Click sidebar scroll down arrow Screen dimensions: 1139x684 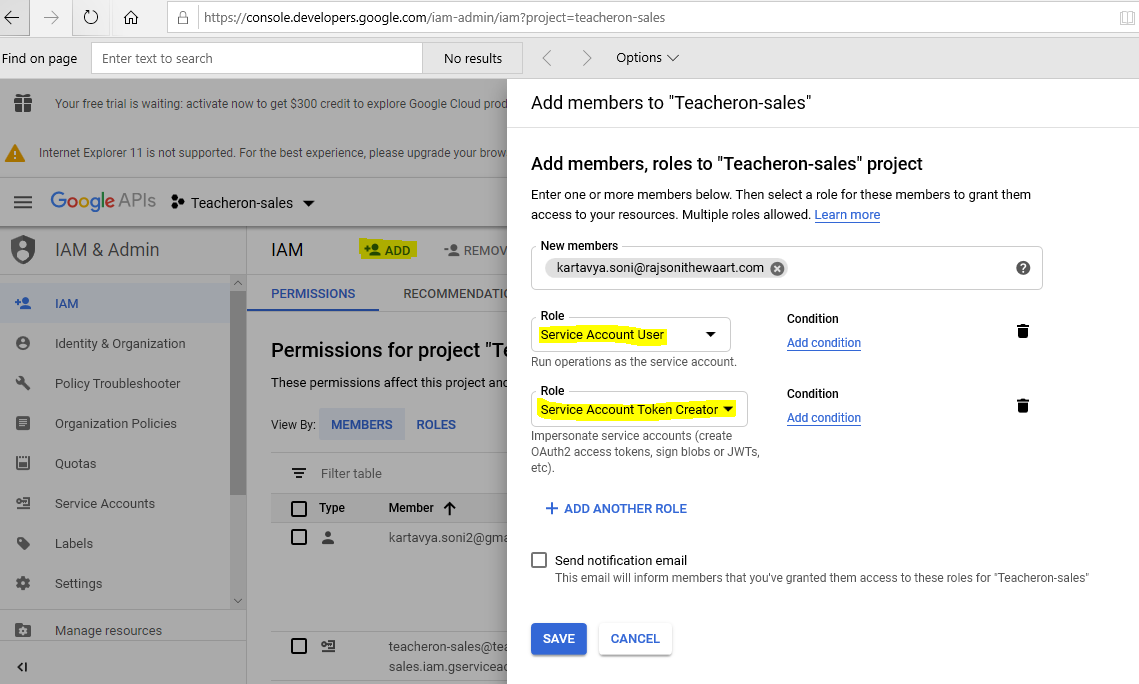pos(238,601)
